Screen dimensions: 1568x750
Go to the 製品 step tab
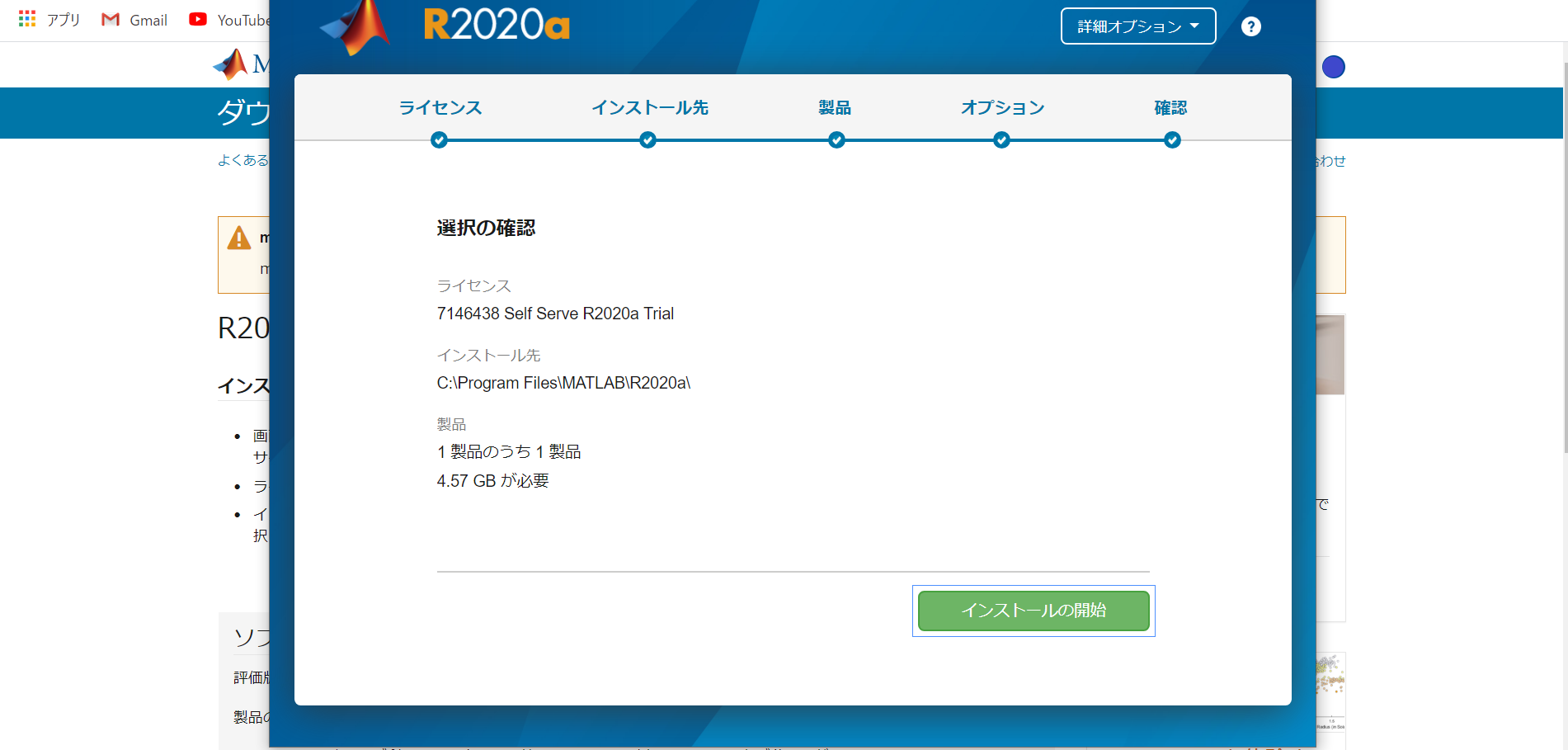835,107
